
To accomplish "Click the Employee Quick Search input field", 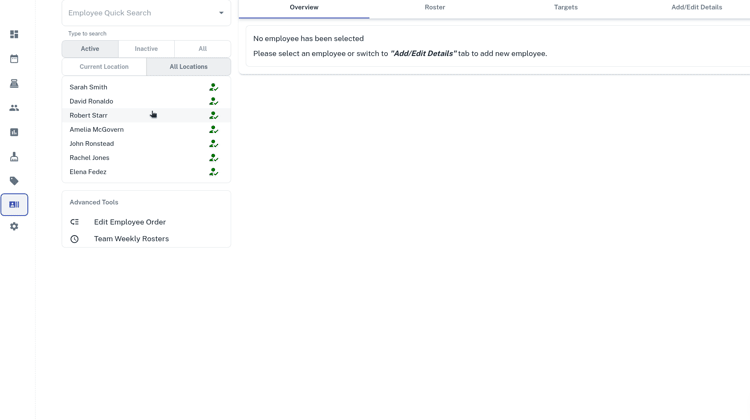I will [x=138, y=13].
